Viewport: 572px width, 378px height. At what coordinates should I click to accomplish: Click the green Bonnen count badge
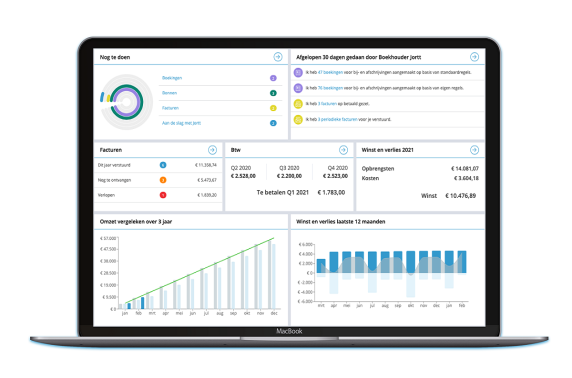coord(273,93)
